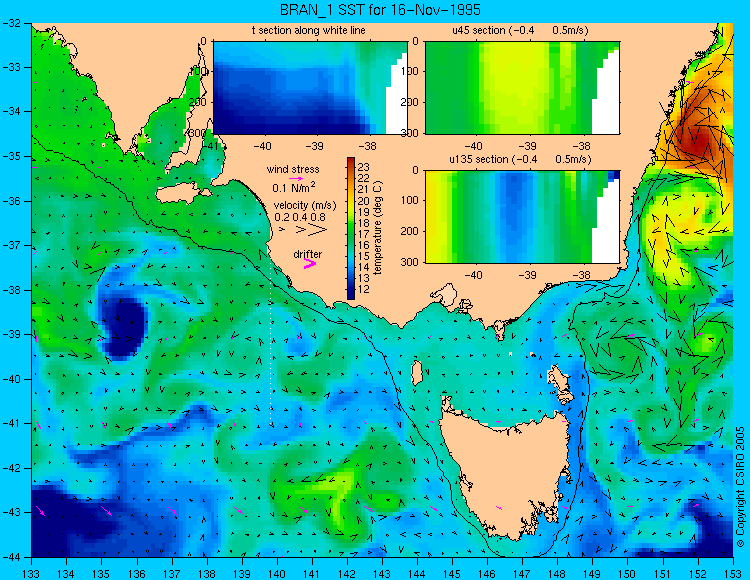The height and width of the screenshot is (580, 750).
Task: Click the 'temperature (deg C)' colorbar label
Action: coord(378,228)
